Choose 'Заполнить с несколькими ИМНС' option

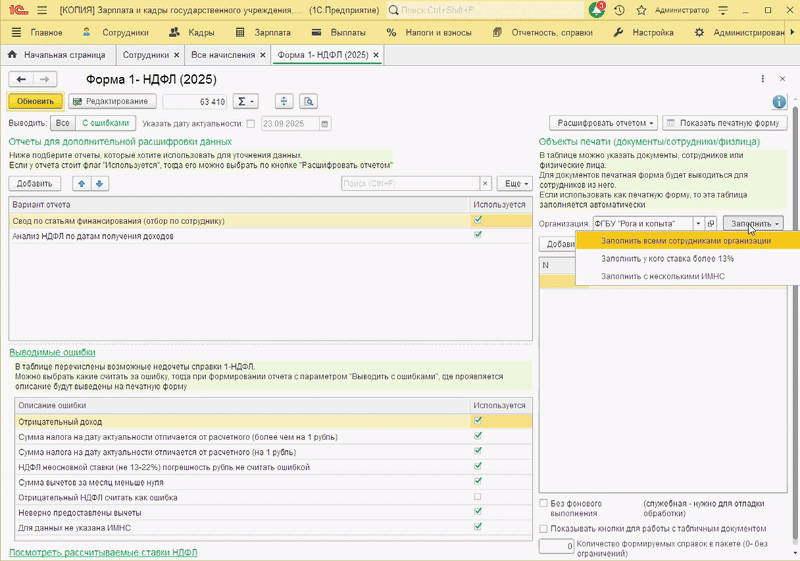coord(662,276)
